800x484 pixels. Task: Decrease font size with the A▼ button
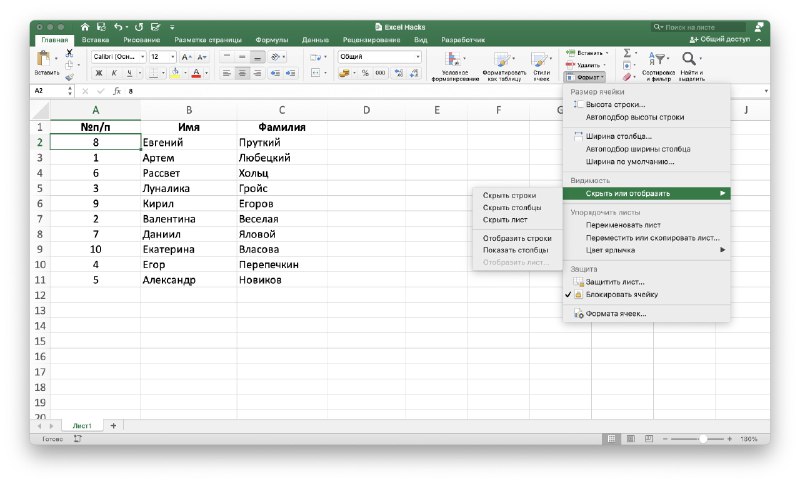click(202, 57)
